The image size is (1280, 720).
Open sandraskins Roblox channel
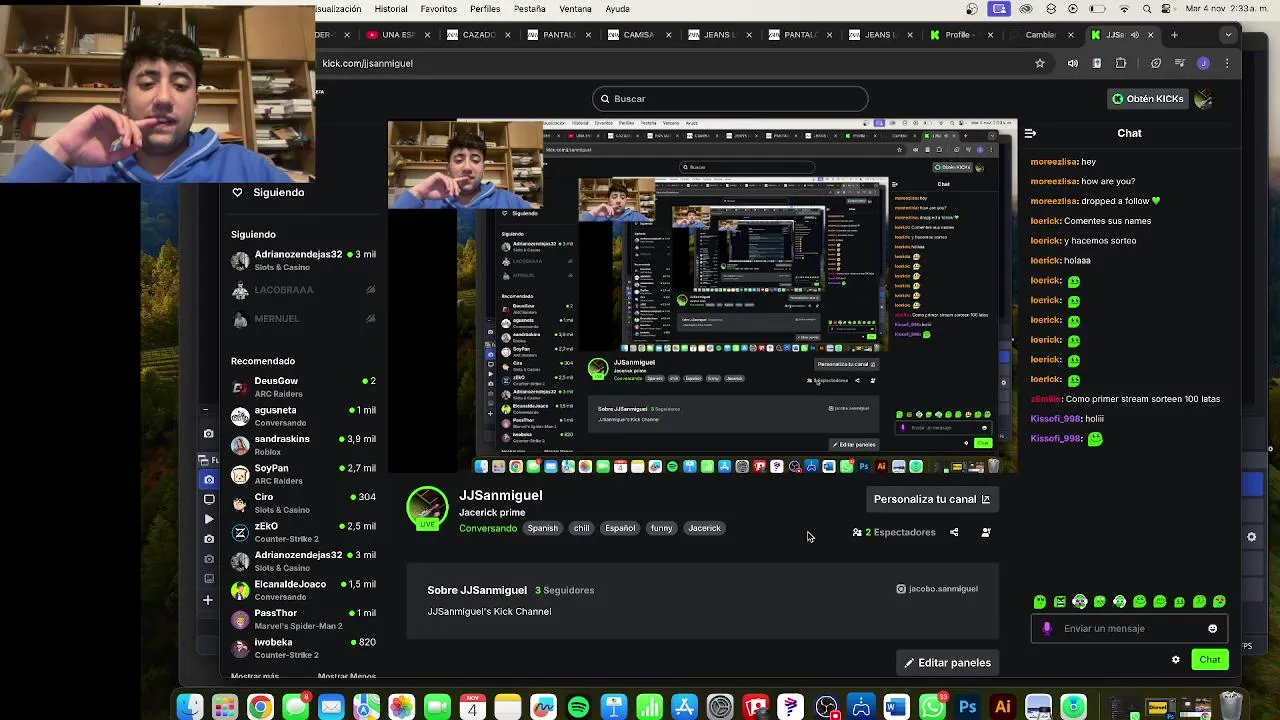[x=304, y=445]
